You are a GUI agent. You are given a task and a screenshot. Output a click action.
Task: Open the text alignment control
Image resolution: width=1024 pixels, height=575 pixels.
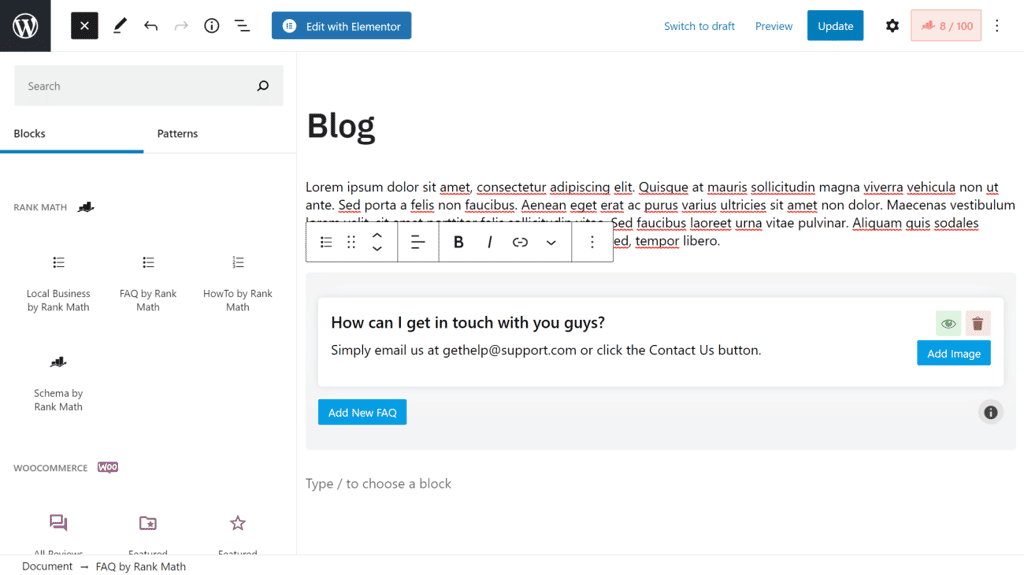pyautogui.click(x=418, y=242)
